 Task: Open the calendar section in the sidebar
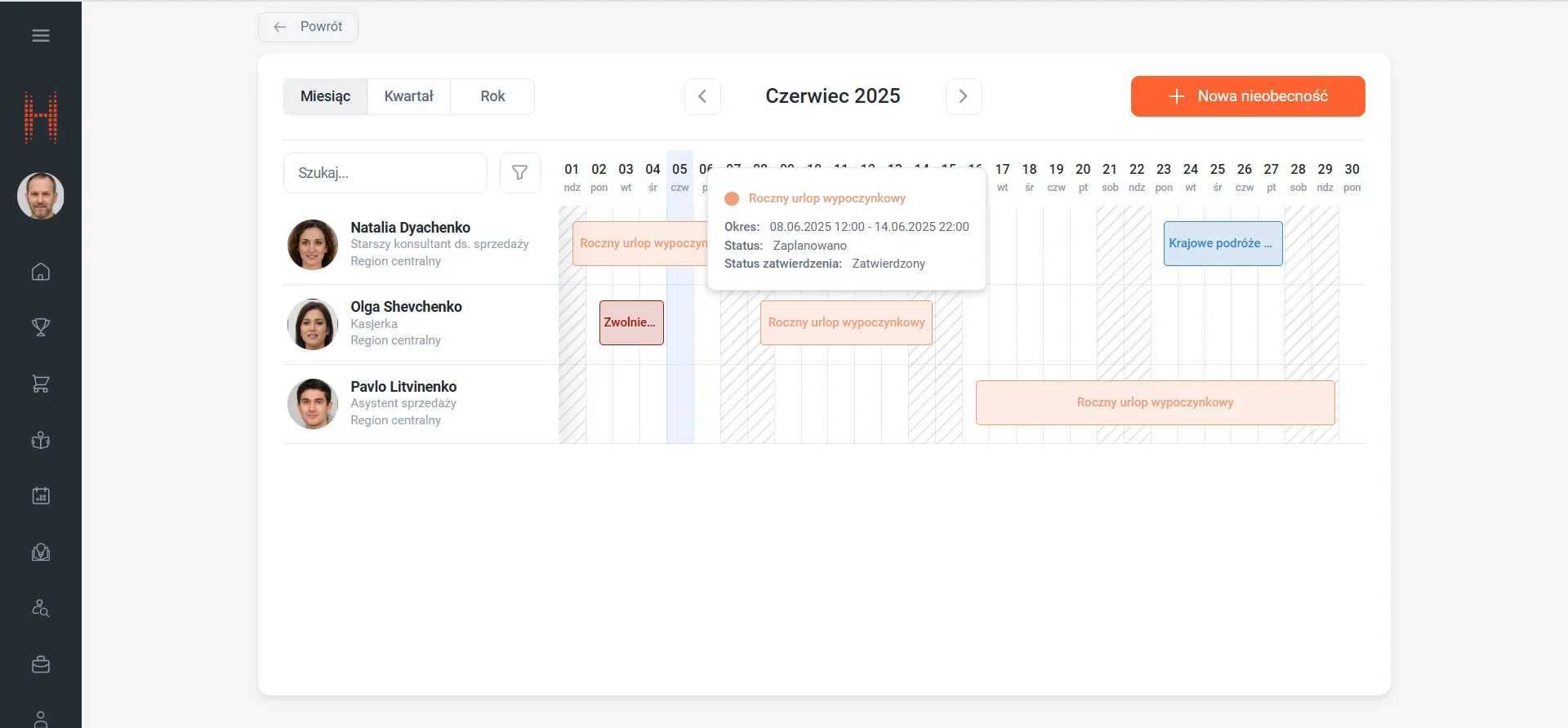coord(41,495)
